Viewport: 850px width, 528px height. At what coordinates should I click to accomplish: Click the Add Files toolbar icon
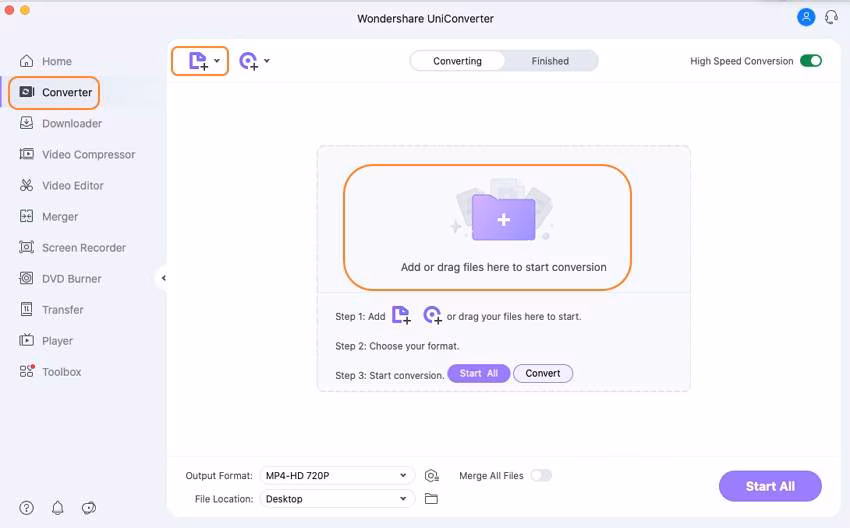point(198,61)
